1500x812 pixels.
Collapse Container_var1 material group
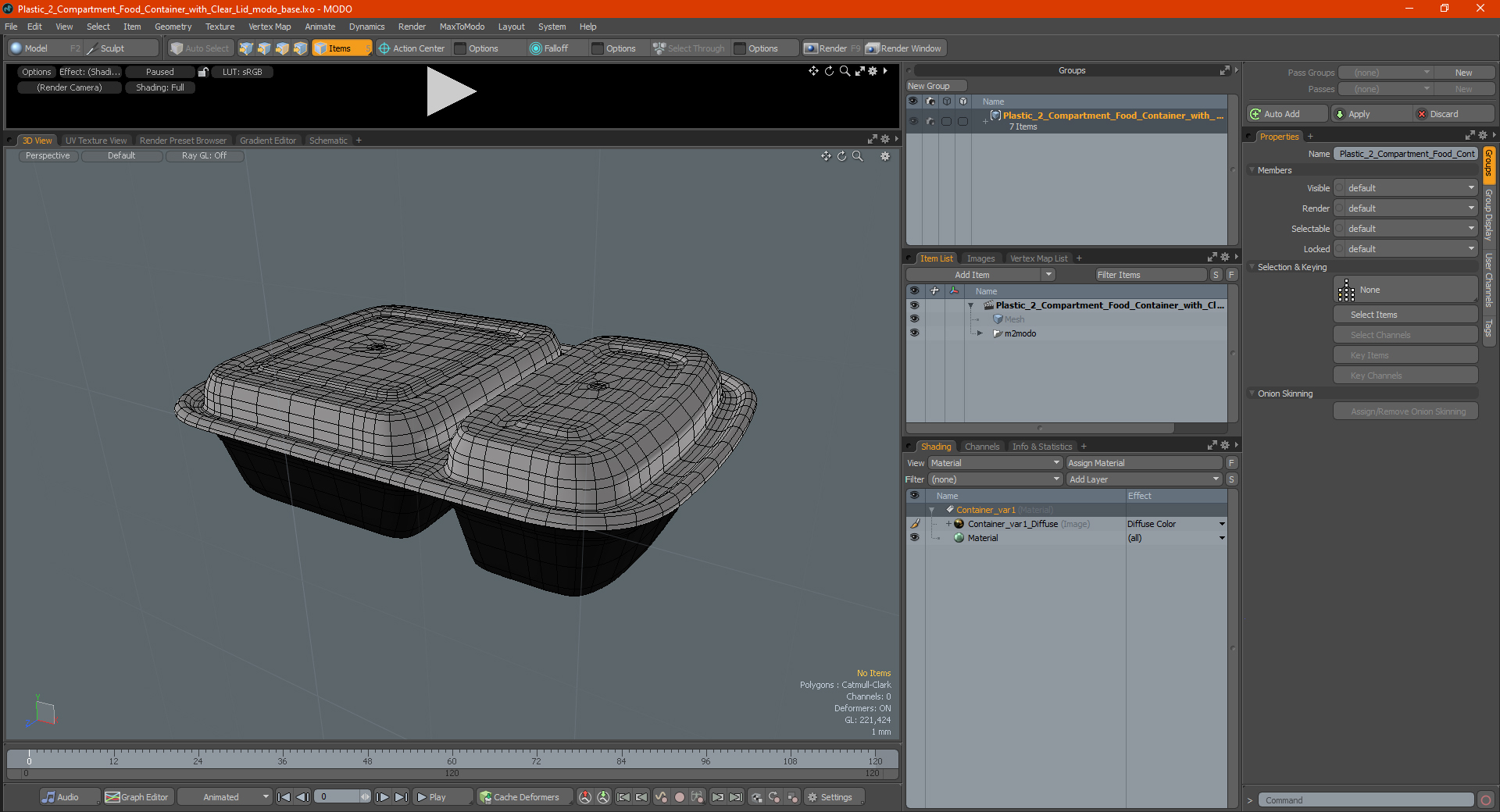coord(932,510)
